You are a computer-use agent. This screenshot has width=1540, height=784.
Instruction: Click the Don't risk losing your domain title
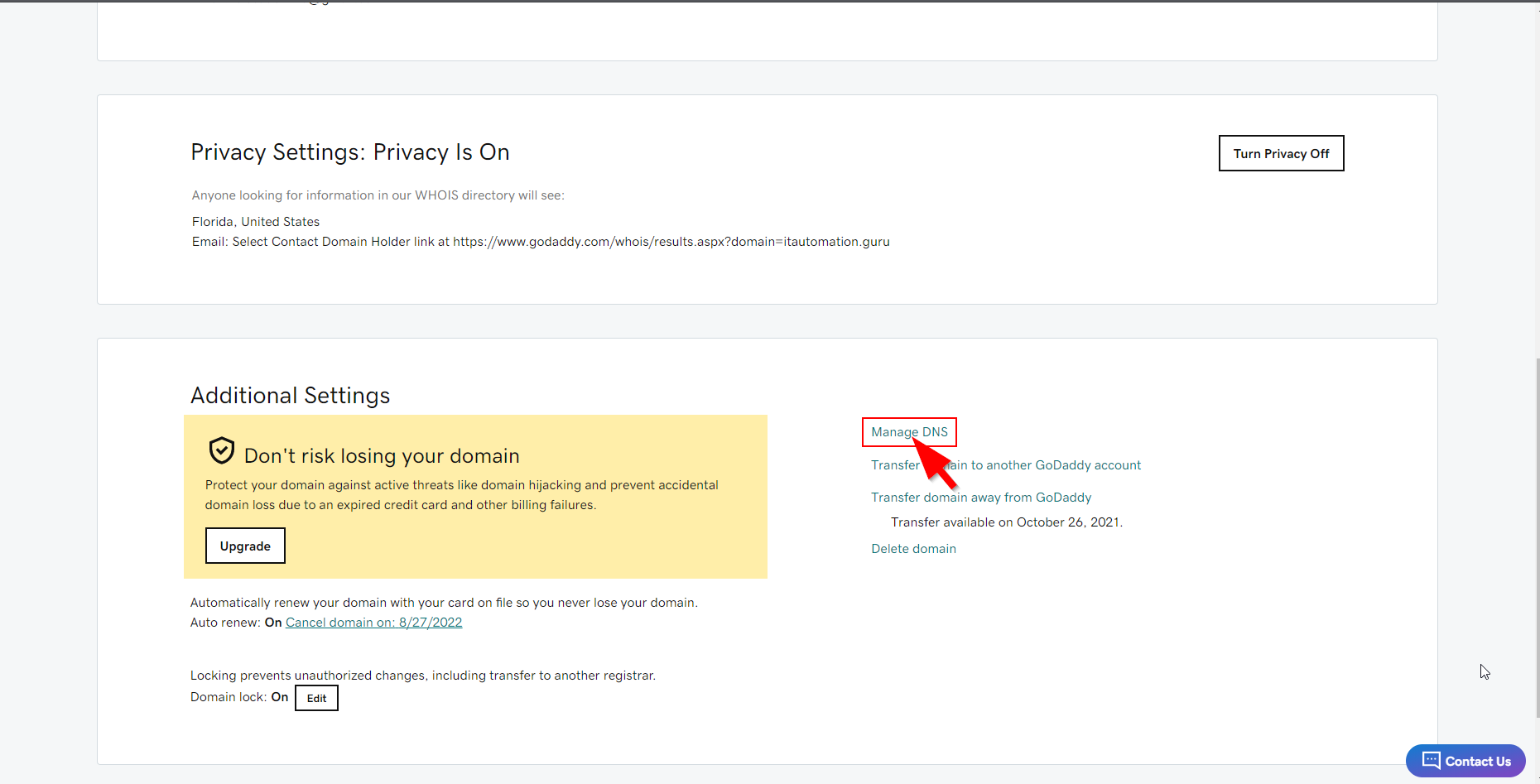click(x=382, y=456)
